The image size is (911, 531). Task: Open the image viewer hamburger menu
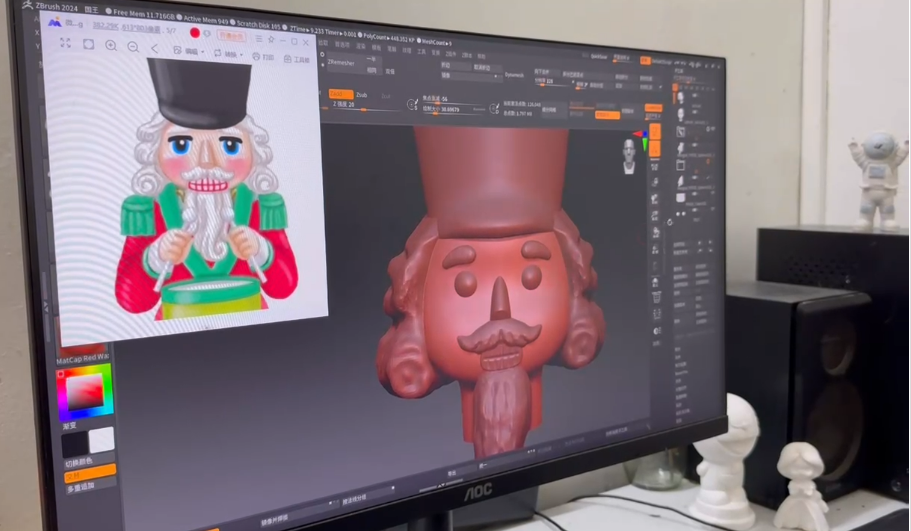point(259,38)
